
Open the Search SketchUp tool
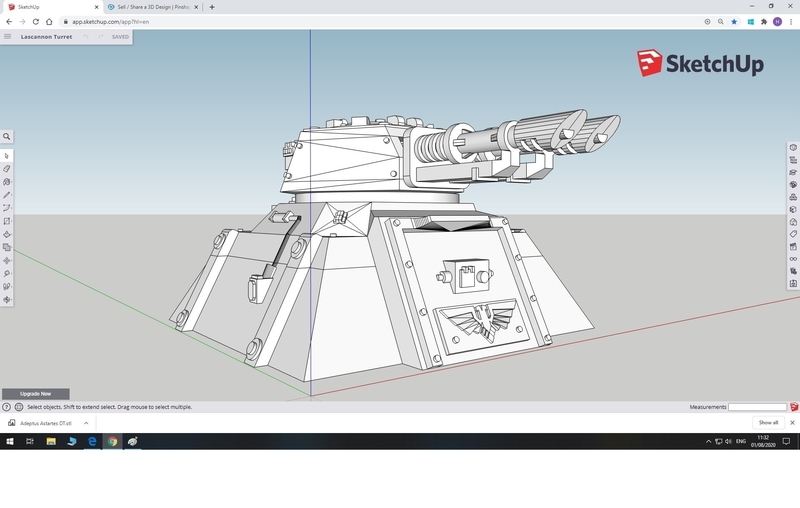pos(7,137)
